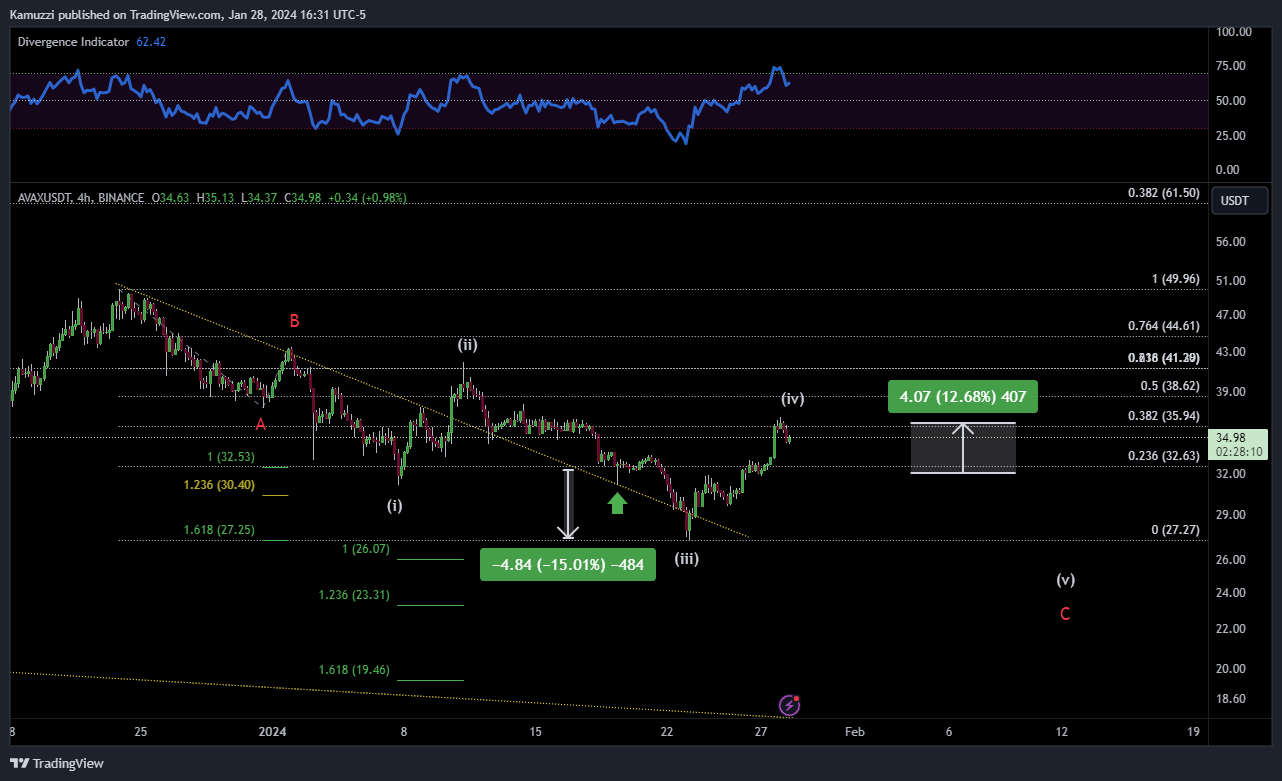Screen dimensions: 1282x781
Task: Click the 2024 label on time axis
Action: 273,732
